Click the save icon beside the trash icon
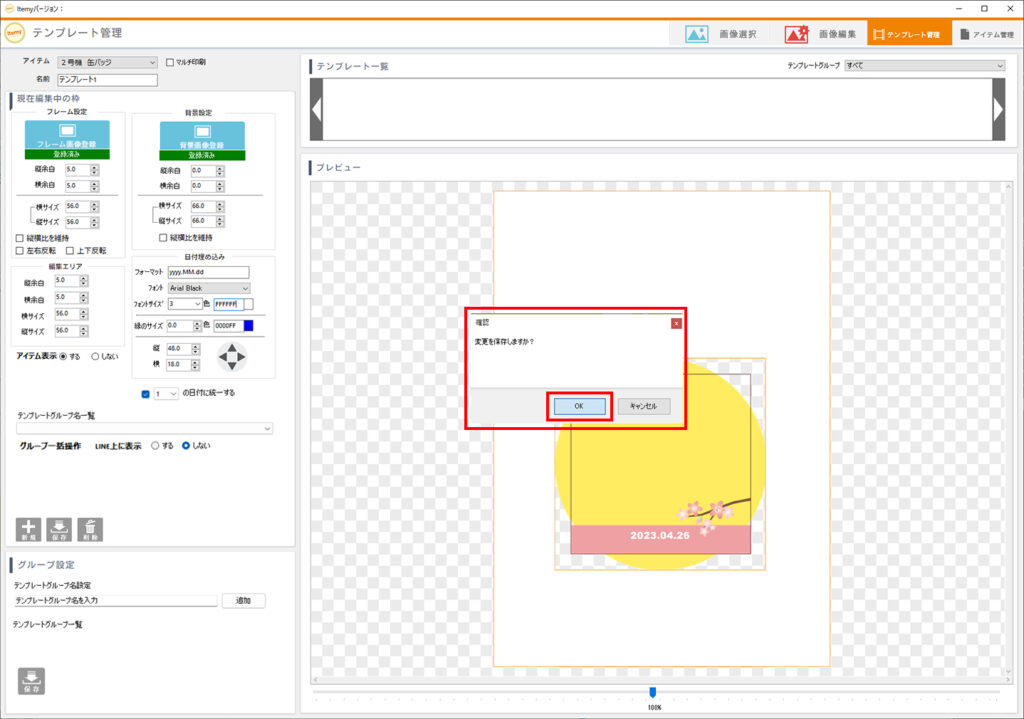1024x719 pixels. pos(59,529)
